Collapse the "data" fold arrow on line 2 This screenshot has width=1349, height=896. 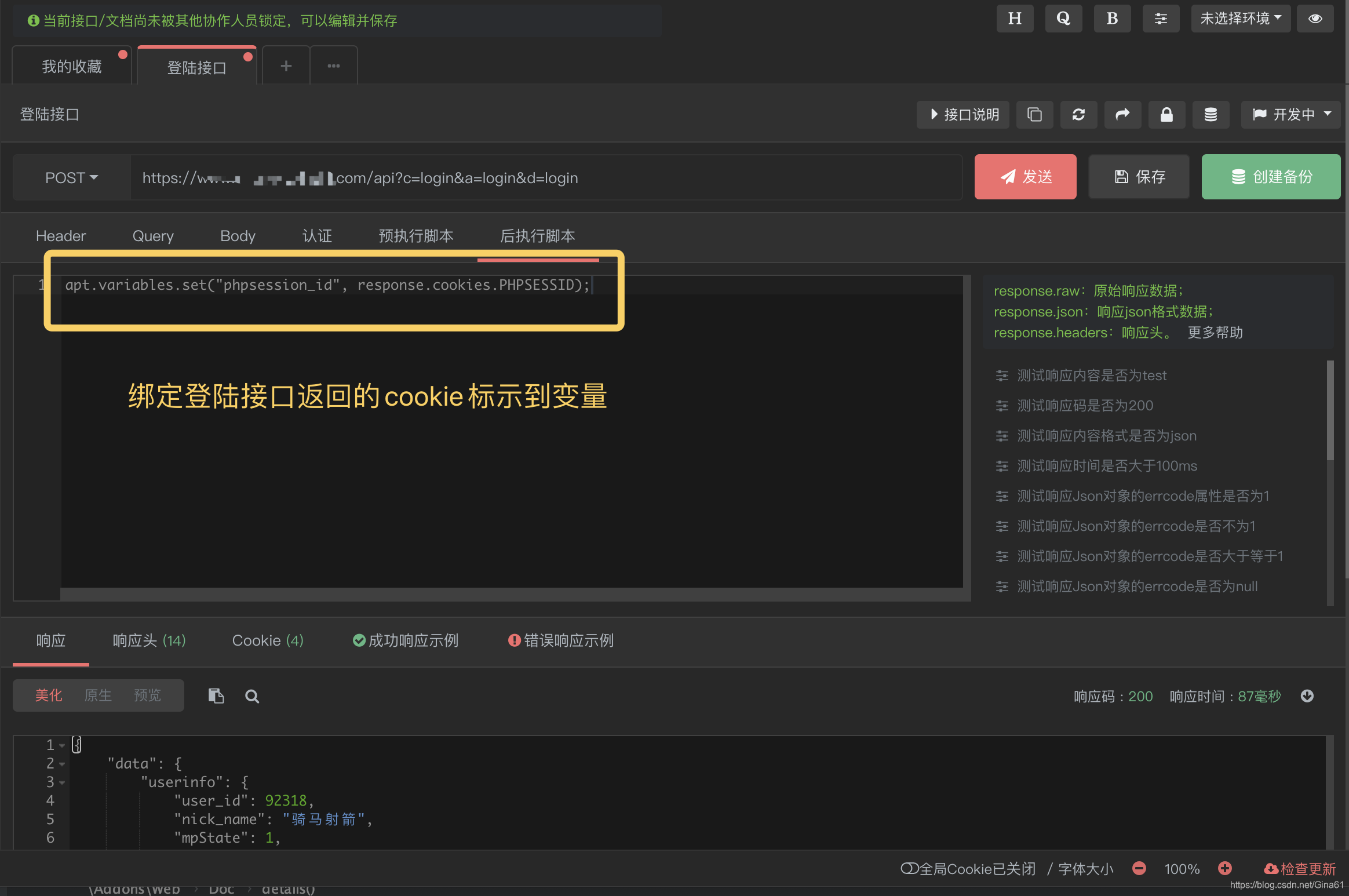click(62, 764)
